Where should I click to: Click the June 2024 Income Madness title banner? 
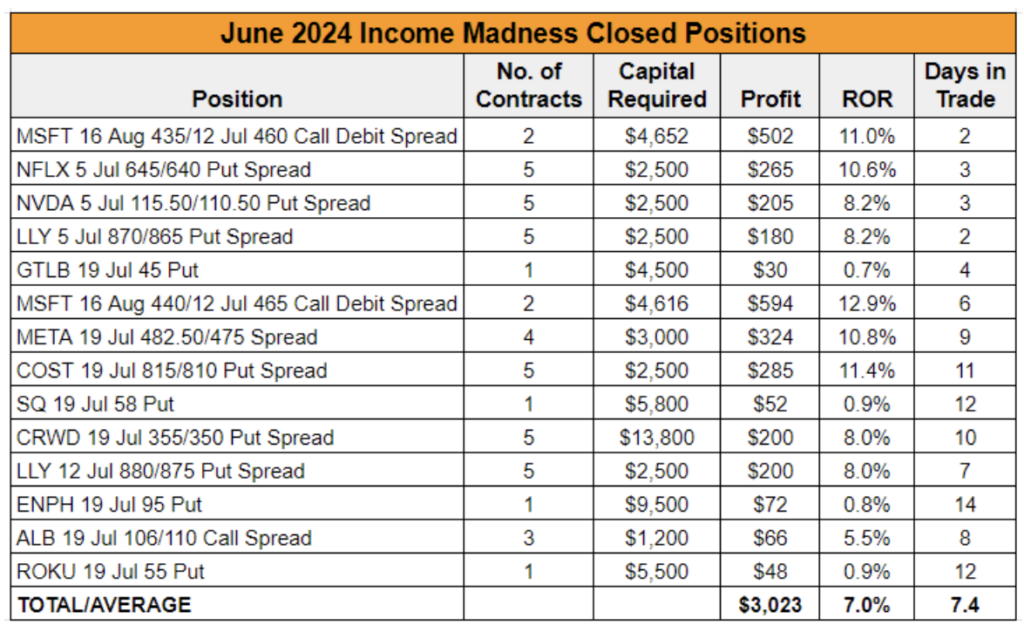[513, 33]
